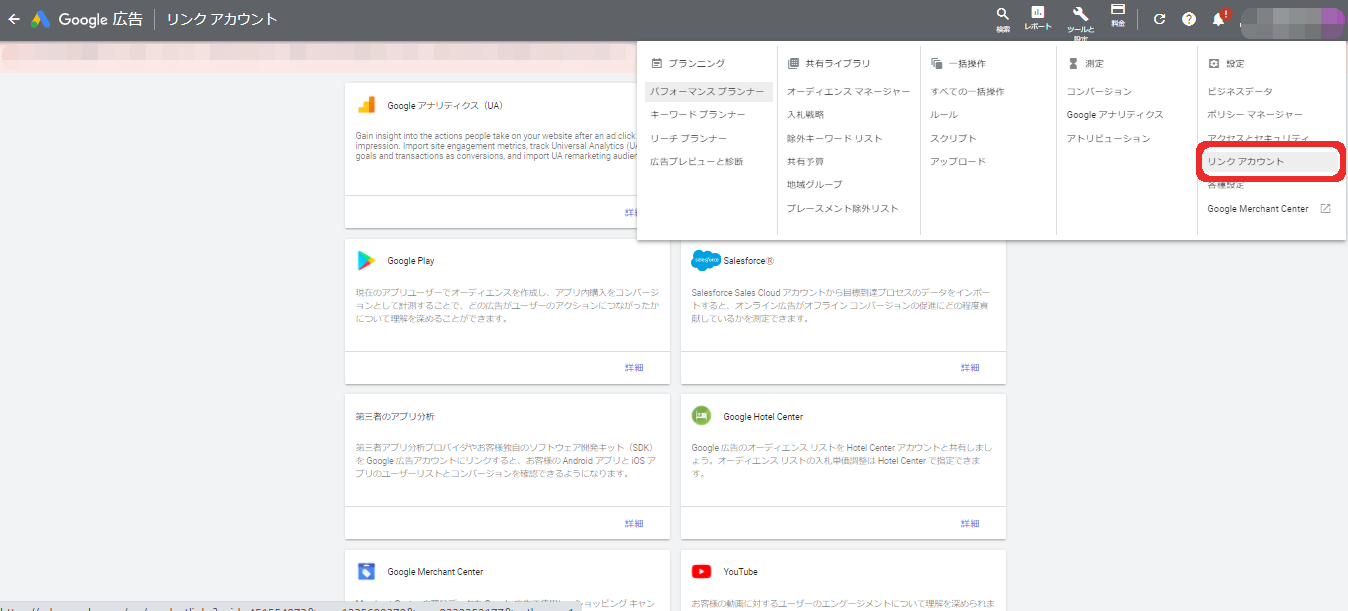This screenshot has width=1348, height=611.
Task: Open Google Merchant Center menu link
Action: click(1258, 208)
